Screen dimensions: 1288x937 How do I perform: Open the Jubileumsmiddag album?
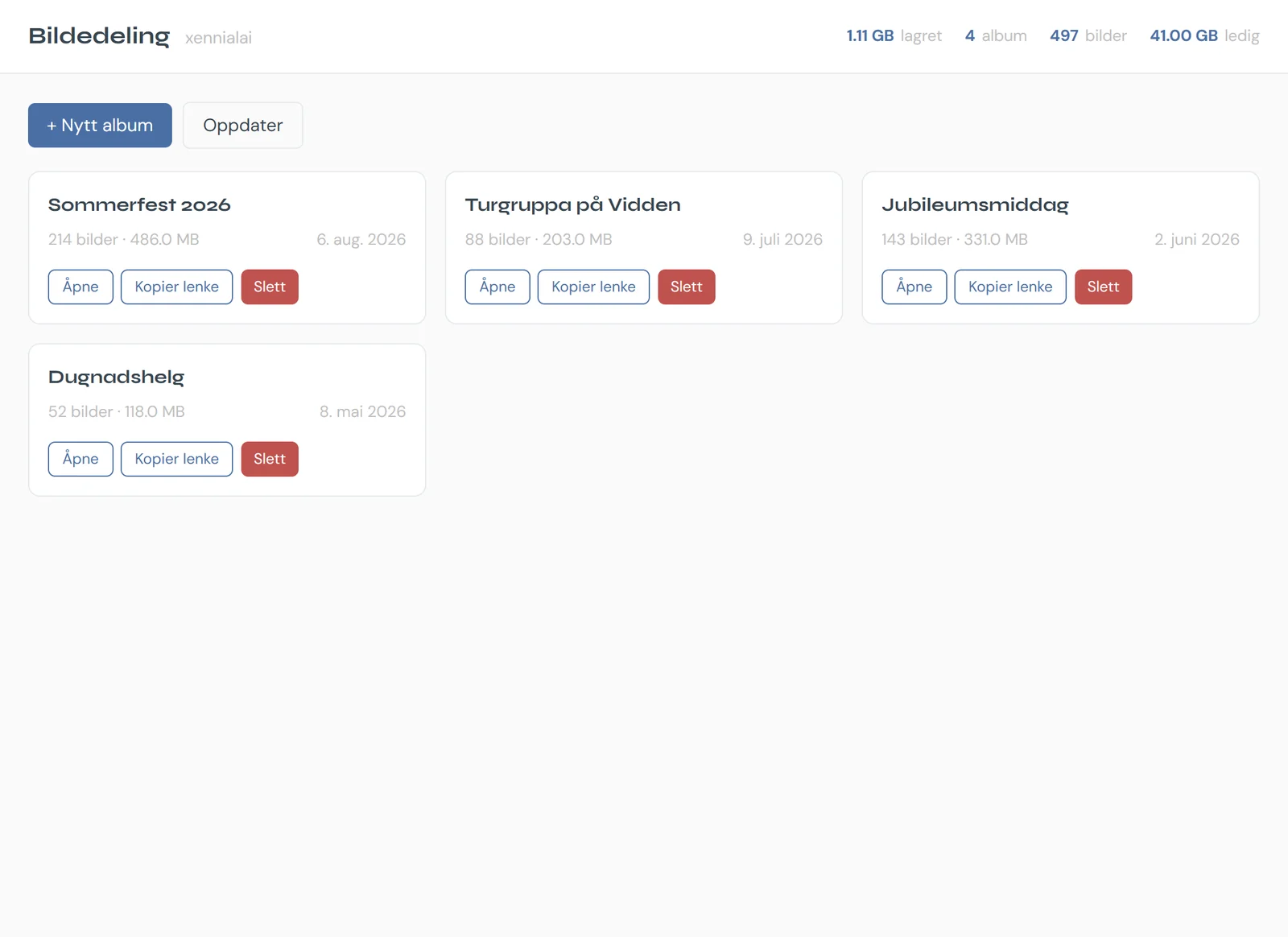914,287
